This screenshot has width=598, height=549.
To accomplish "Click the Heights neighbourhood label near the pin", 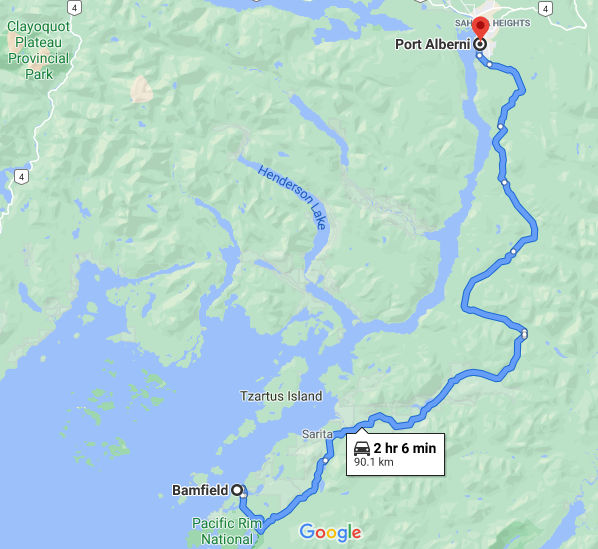I will tap(511, 23).
